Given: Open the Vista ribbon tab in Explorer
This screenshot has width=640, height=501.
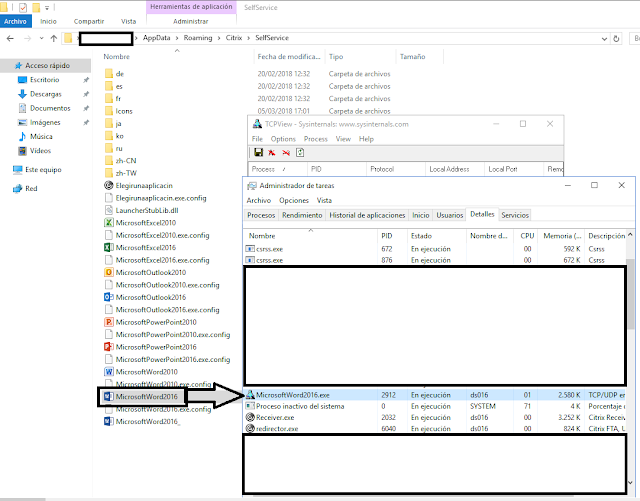Looking at the screenshot, I should point(129,21).
